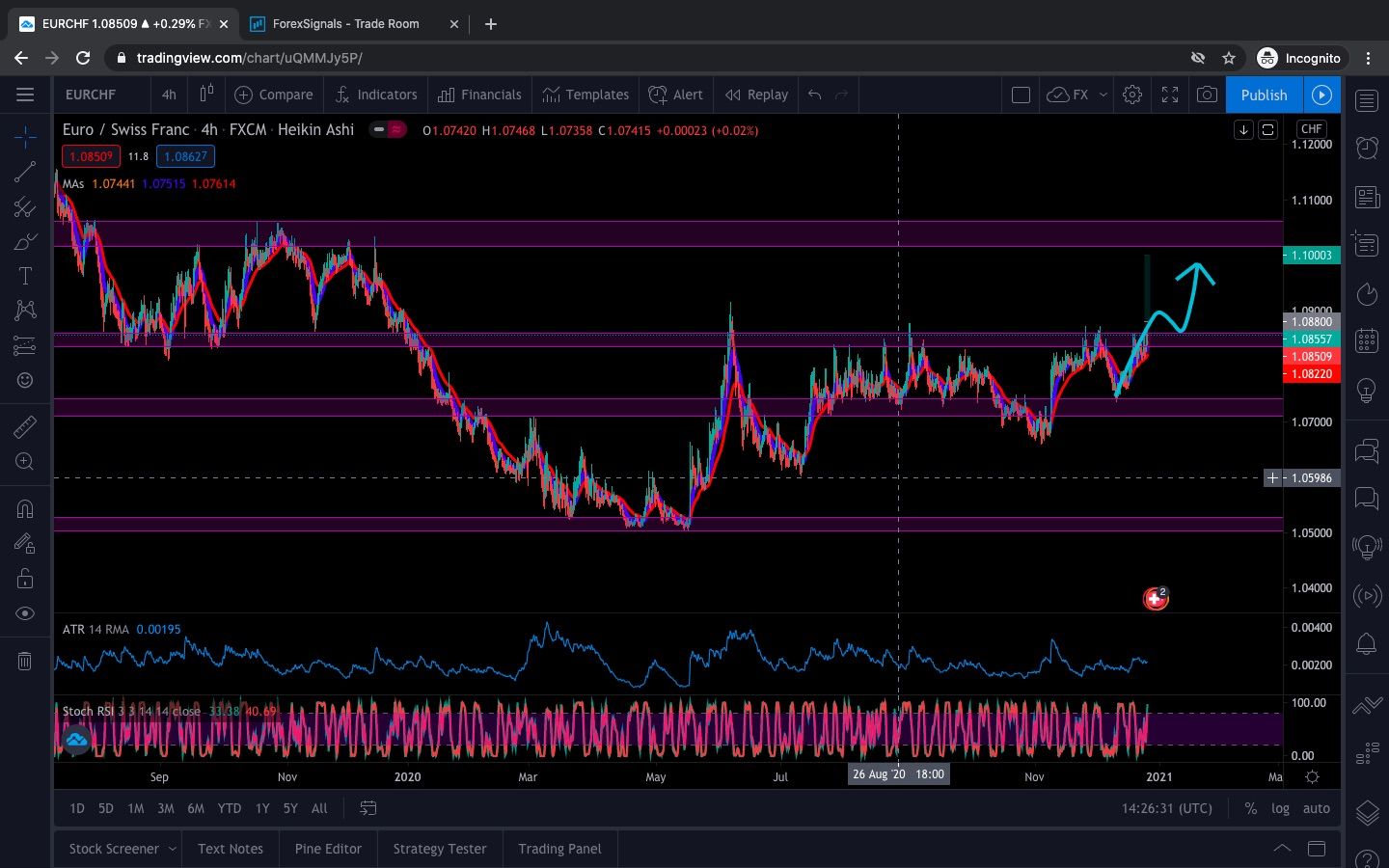Hide all drawing tools eye icon
The height and width of the screenshot is (868, 1389).
pos(25,613)
